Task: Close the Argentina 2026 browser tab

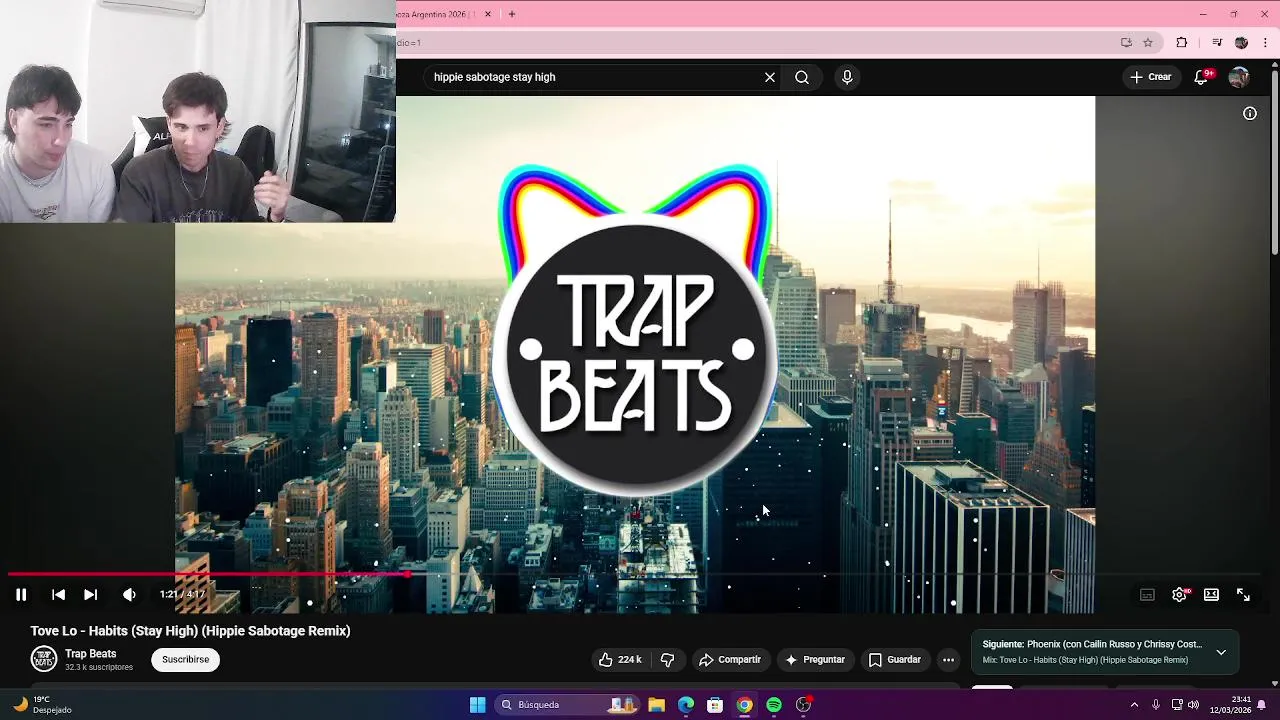Action: (488, 14)
